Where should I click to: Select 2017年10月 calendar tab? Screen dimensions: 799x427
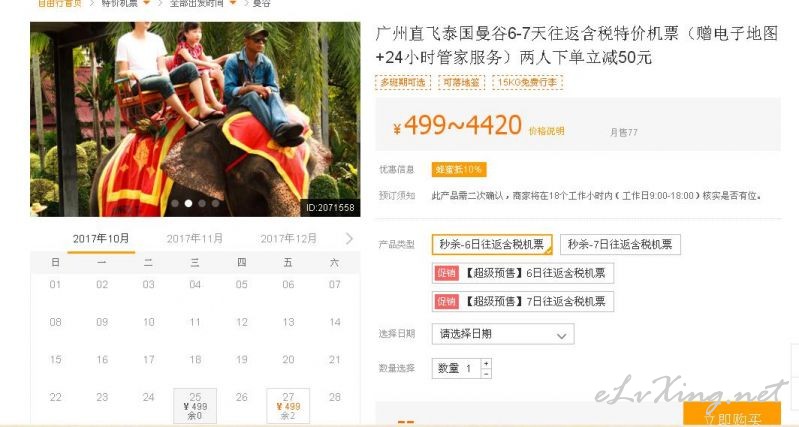(x=101, y=238)
